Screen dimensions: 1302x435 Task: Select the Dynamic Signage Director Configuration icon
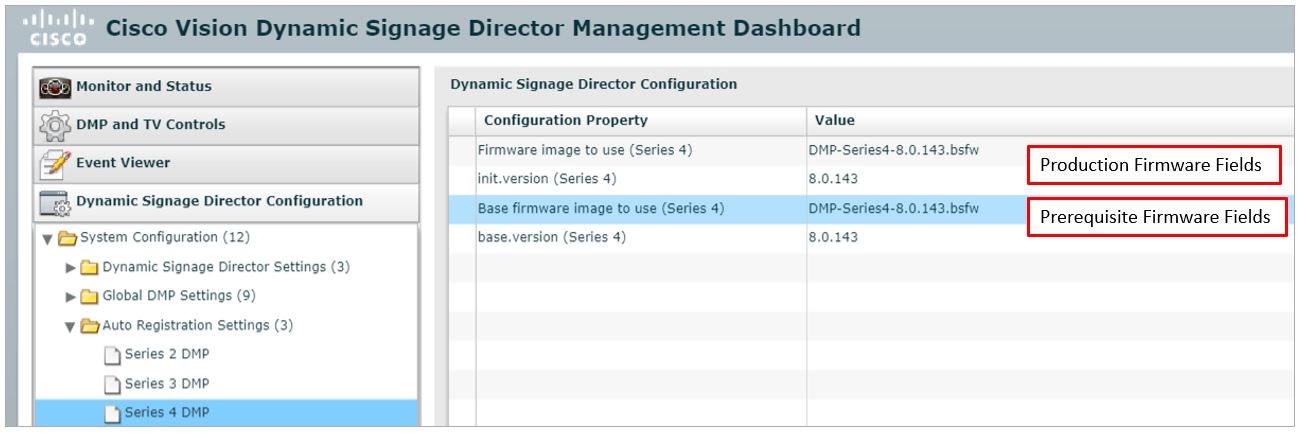pyautogui.click(x=54, y=202)
